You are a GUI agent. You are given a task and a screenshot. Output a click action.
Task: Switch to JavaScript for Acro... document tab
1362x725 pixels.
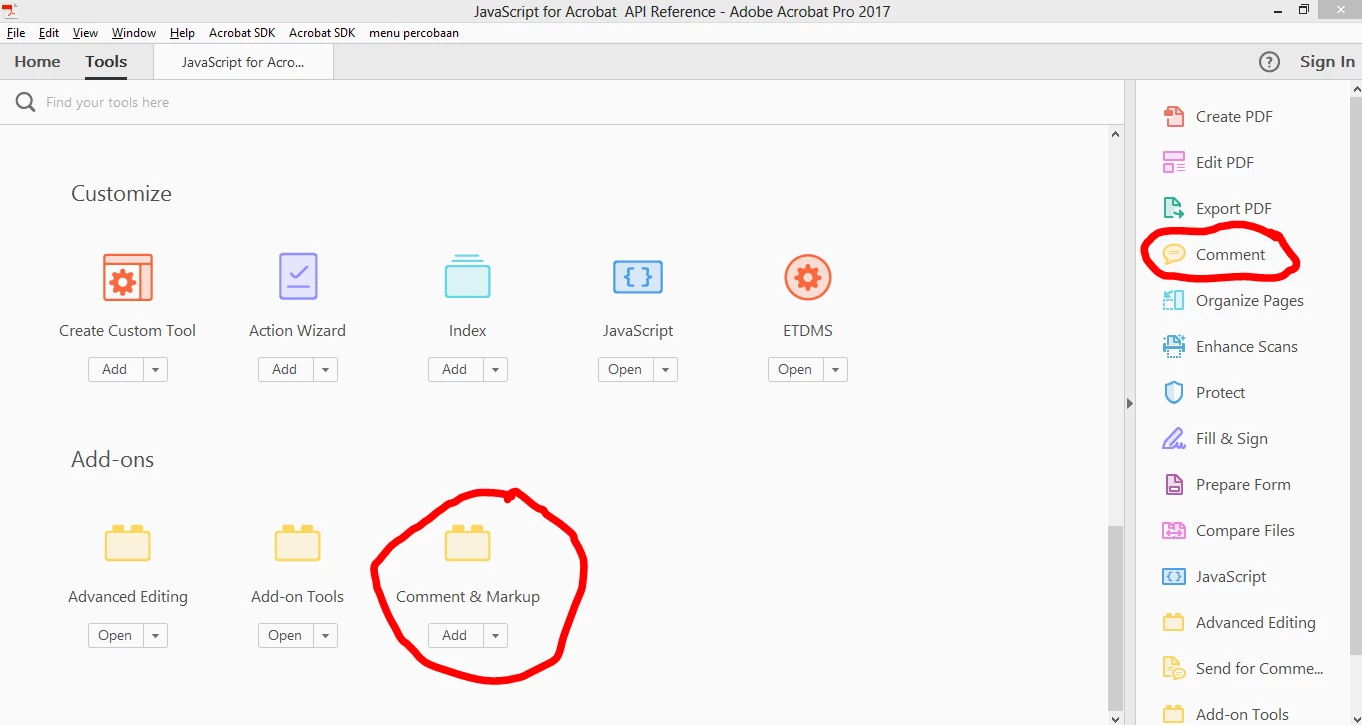pyautogui.click(x=243, y=62)
